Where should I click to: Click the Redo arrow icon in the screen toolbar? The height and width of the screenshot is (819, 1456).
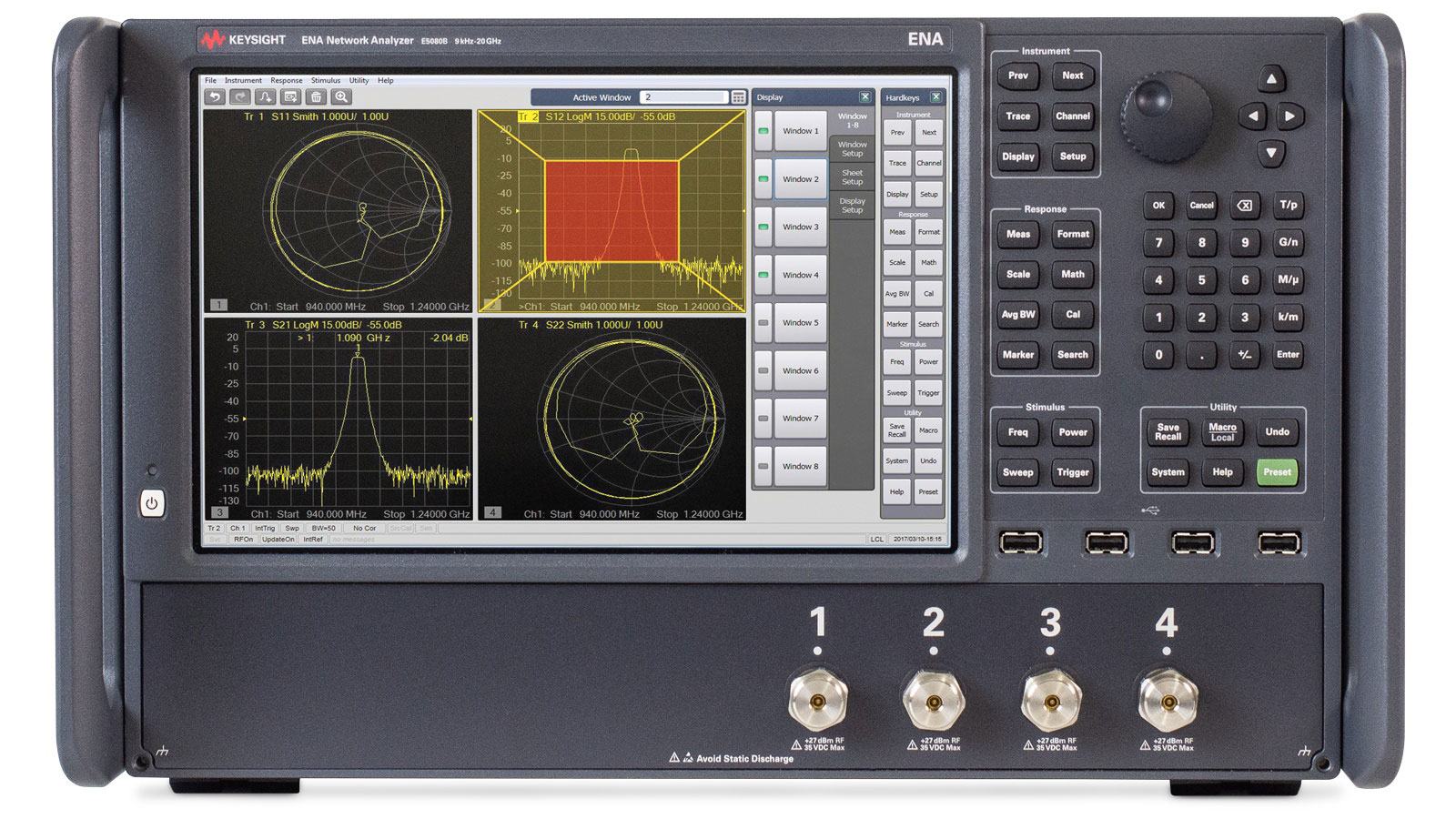(x=240, y=96)
